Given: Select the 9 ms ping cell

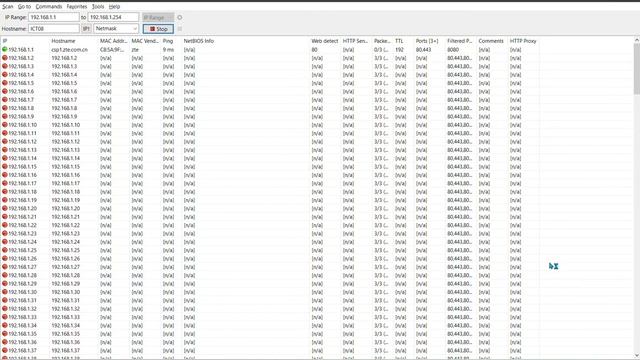Looking at the screenshot, I should (168, 50).
